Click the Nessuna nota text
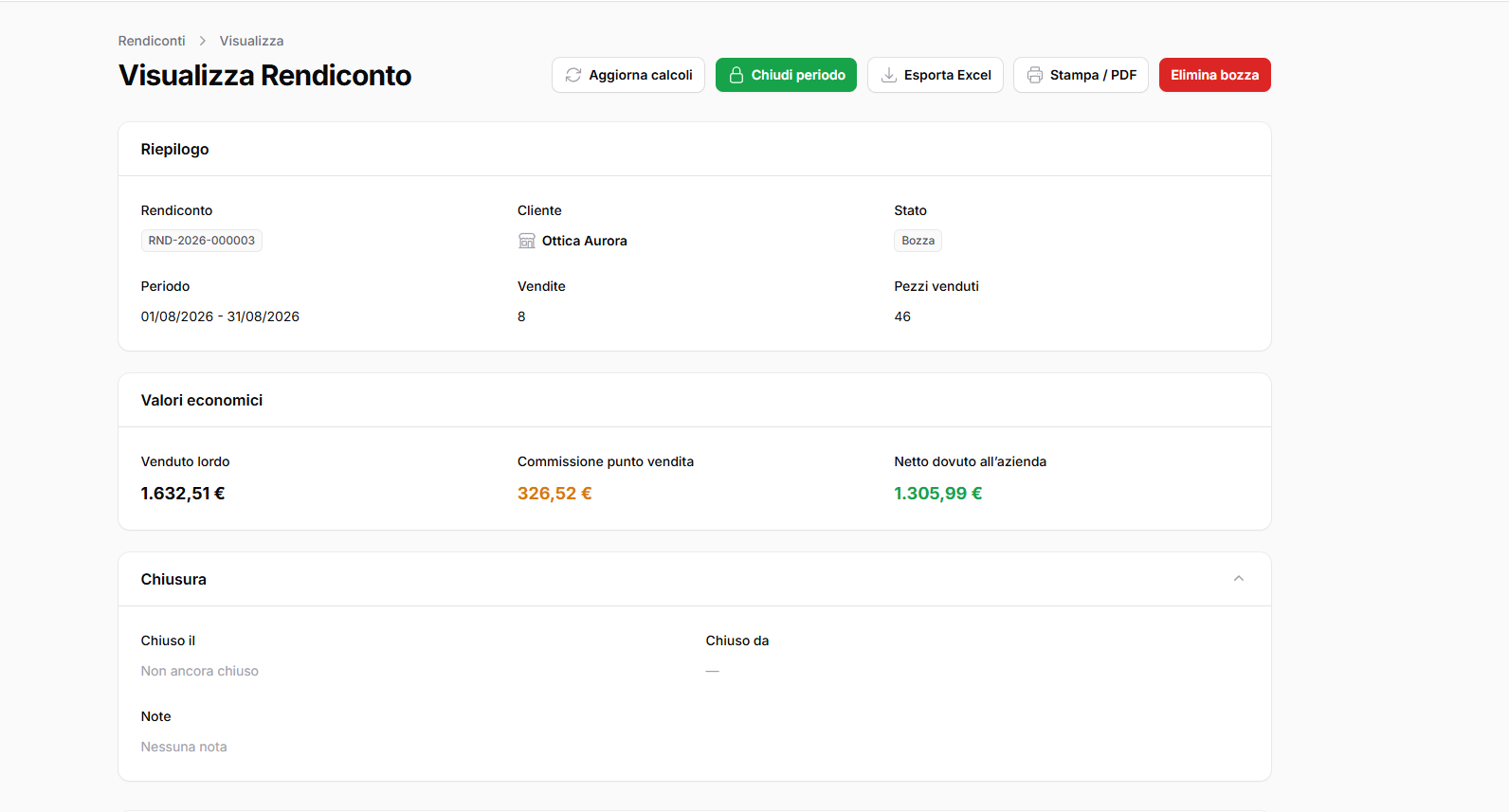 click(184, 747)
